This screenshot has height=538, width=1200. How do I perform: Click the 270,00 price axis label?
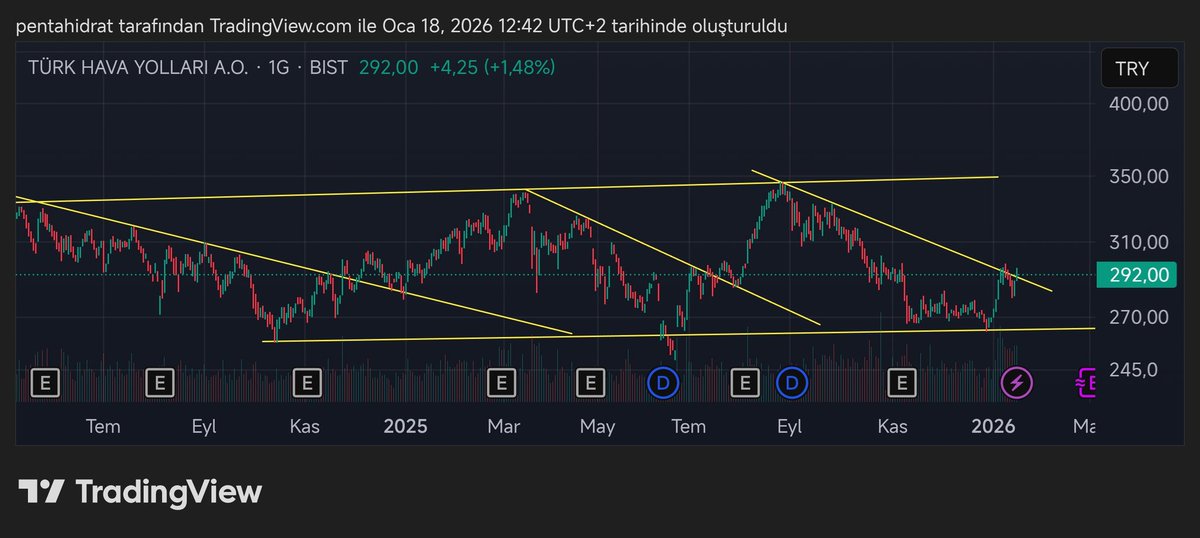pos(1139,317)
